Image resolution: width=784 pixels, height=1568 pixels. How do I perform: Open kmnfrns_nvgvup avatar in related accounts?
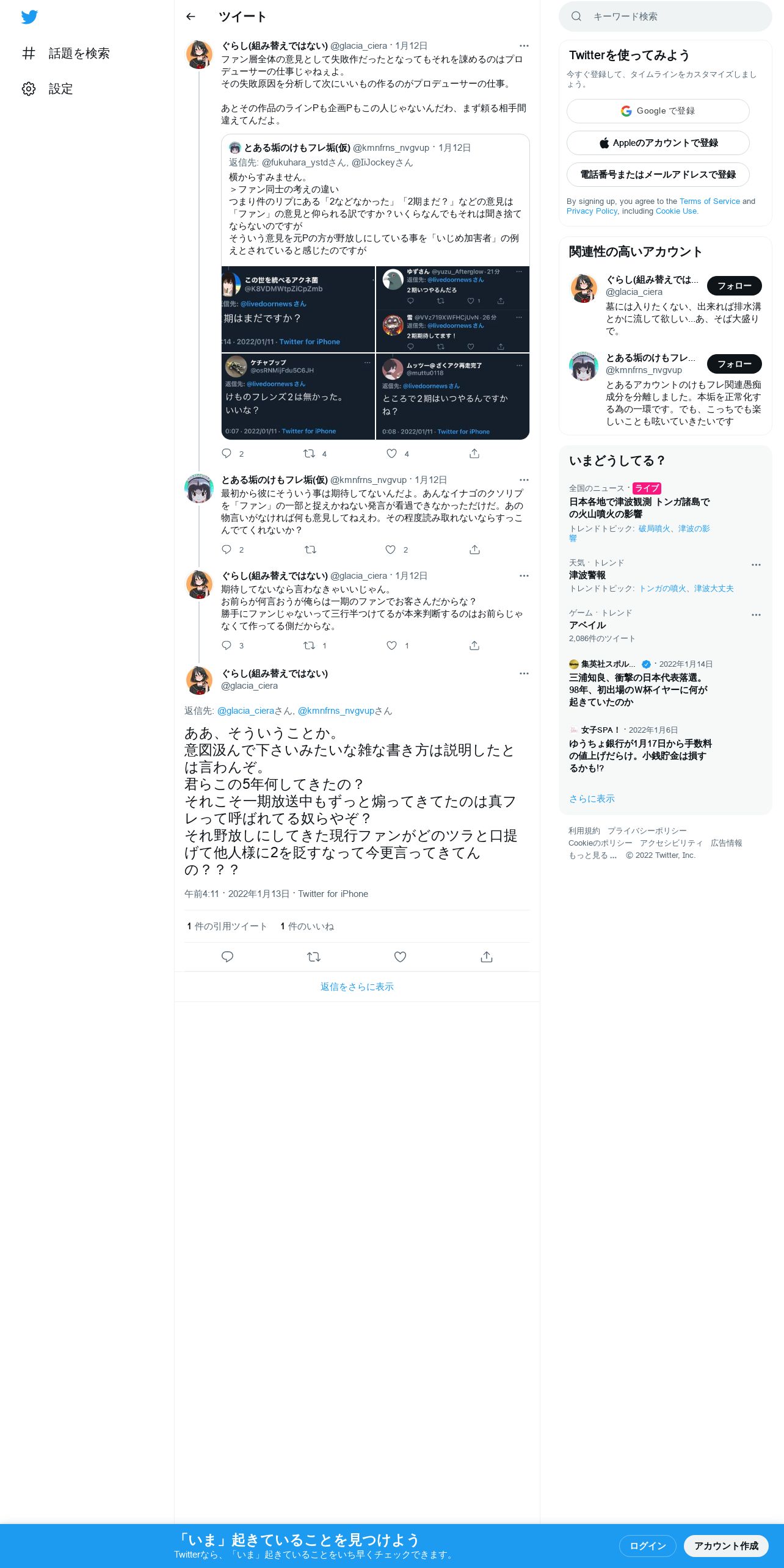coord(584,366)
